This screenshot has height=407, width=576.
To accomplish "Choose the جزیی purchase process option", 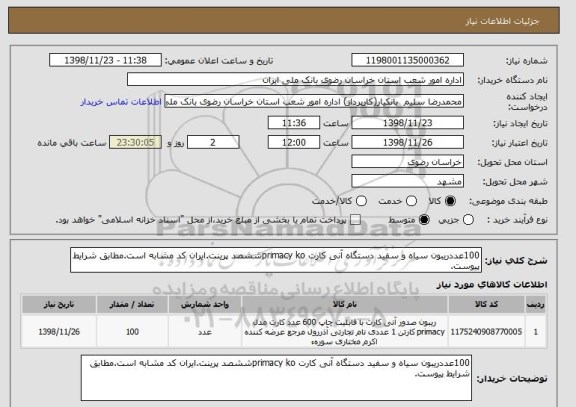I will (468, 220).
